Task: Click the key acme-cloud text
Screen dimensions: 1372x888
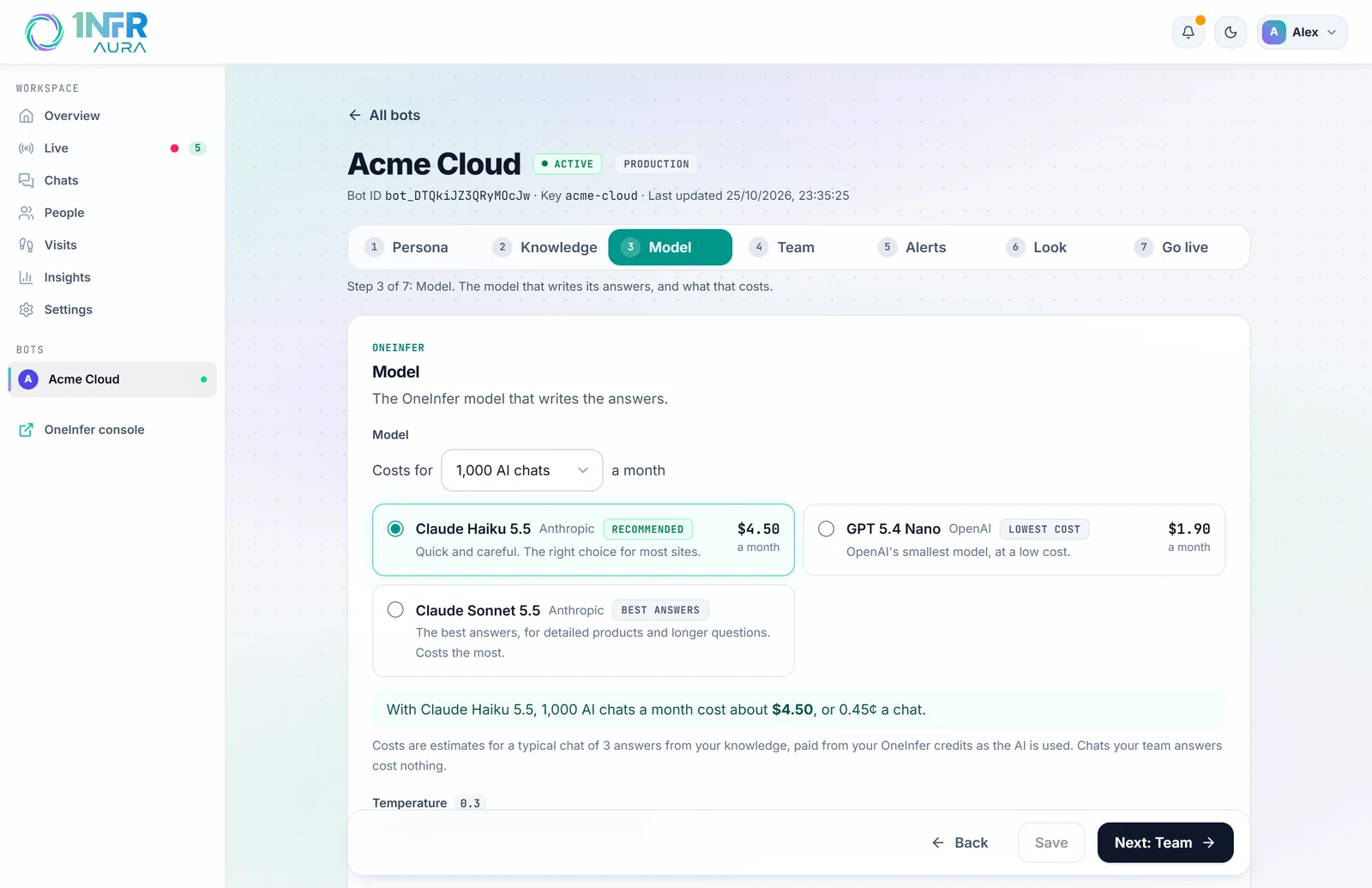Action: [x=601, y=196]
